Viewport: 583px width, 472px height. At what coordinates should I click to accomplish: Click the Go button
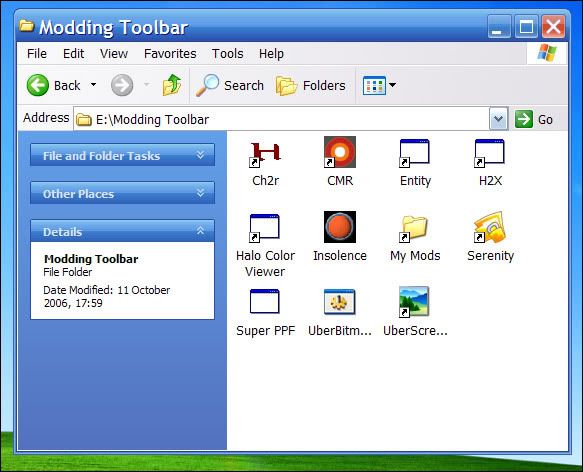pos(534,119)
